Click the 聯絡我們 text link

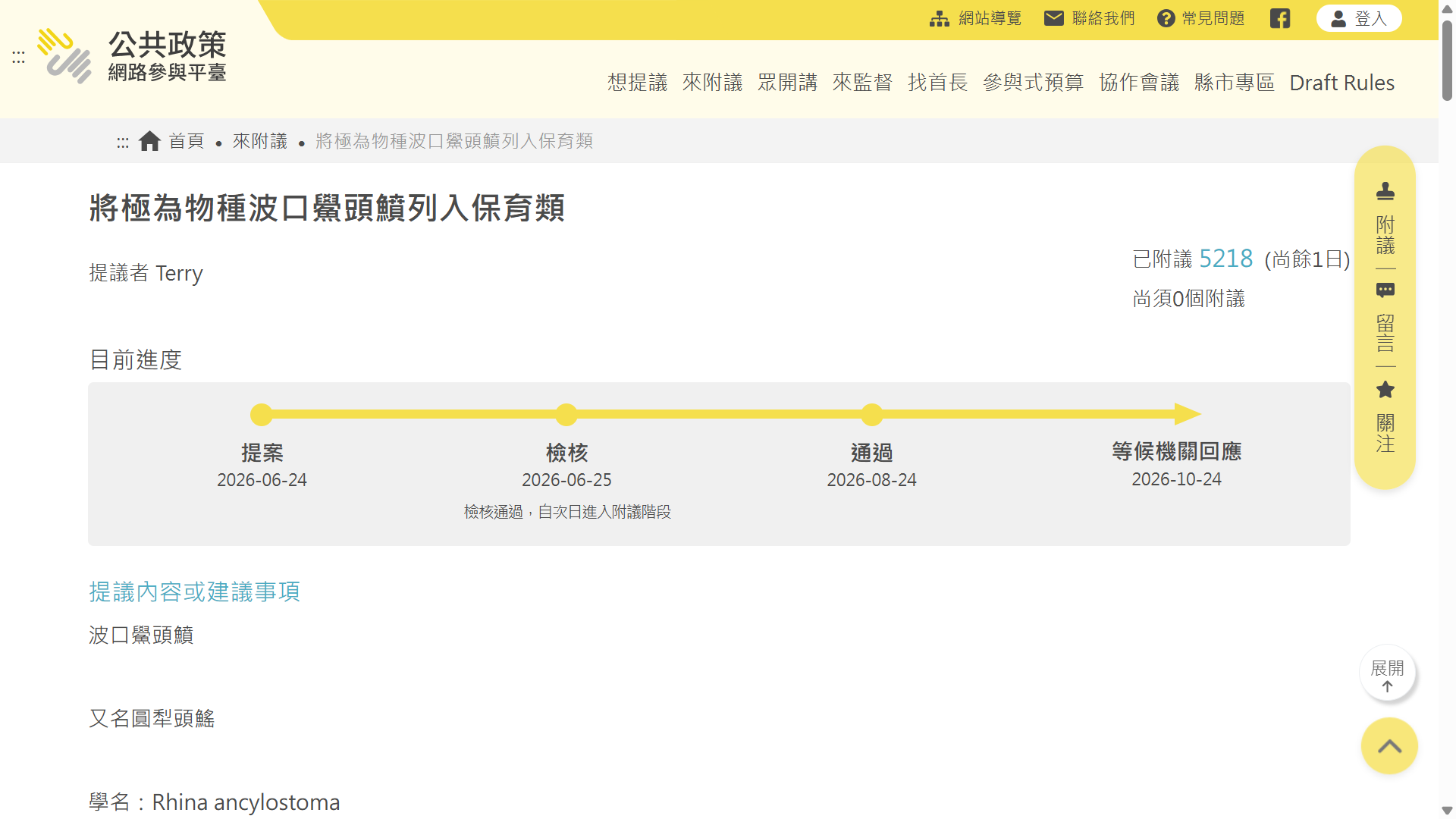(x=1103, y=18)
